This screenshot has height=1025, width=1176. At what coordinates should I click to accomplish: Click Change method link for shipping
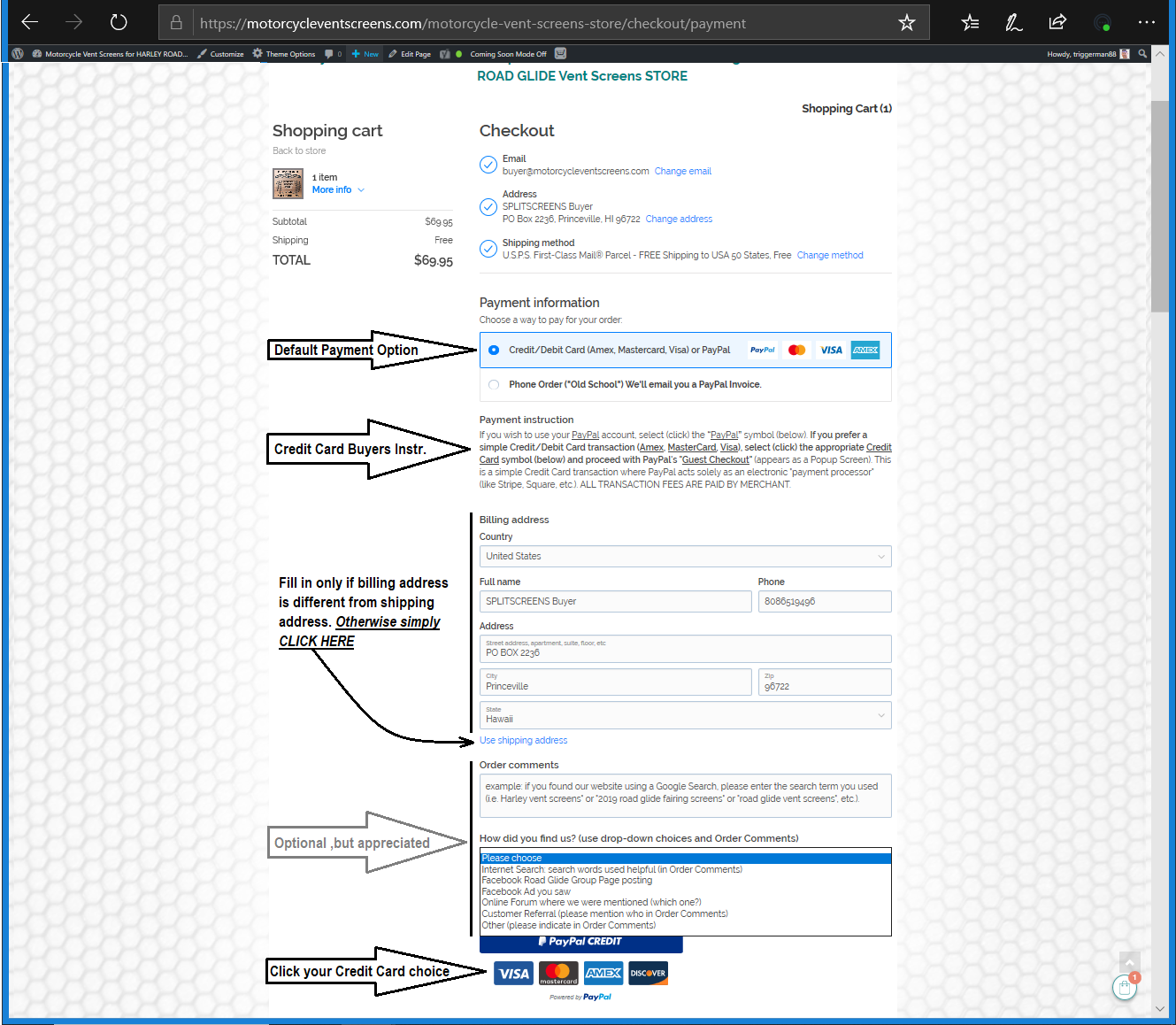point(830,256)
